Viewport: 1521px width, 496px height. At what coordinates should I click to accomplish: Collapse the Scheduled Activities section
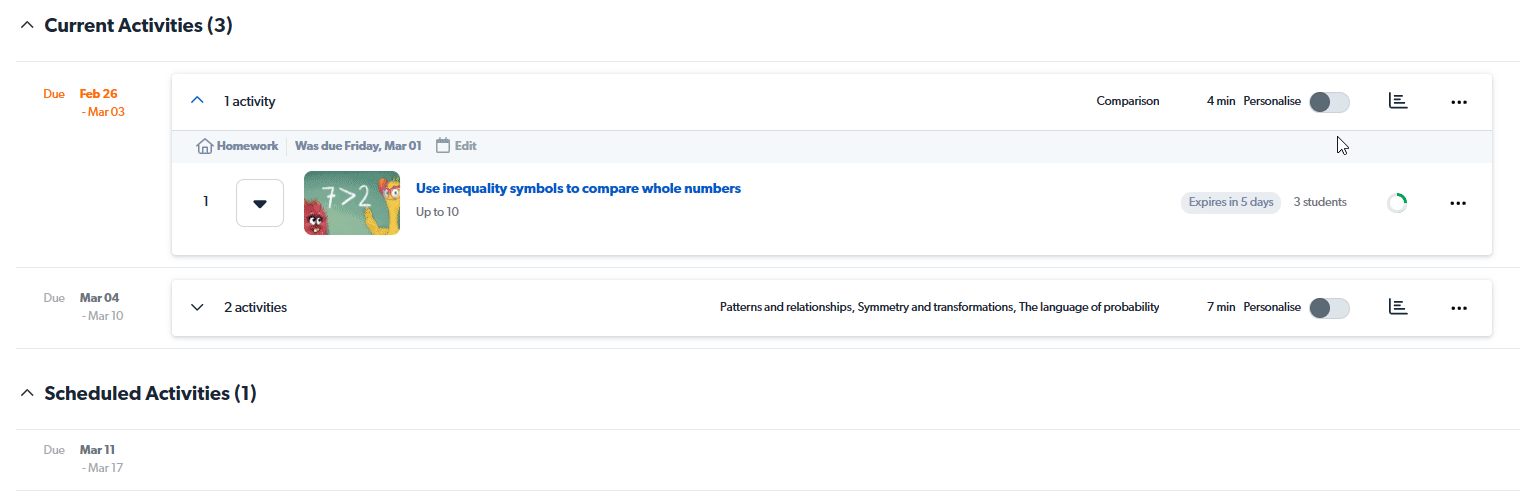tap(27, 394)
